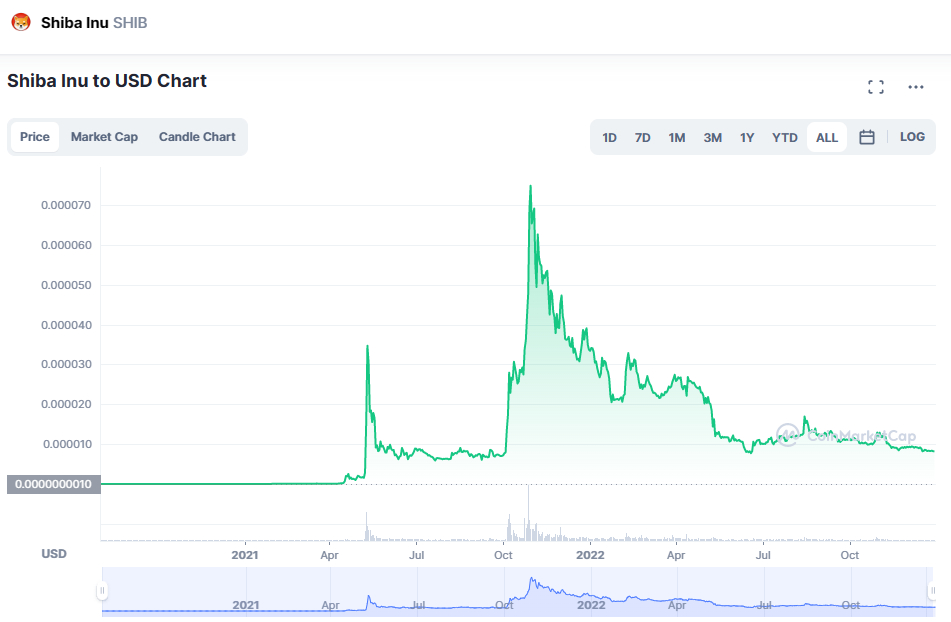Image resolution: width=951 pixels, height=622 pixels.
Task: Grab the left range slider handle
Action: click(102, 591)
